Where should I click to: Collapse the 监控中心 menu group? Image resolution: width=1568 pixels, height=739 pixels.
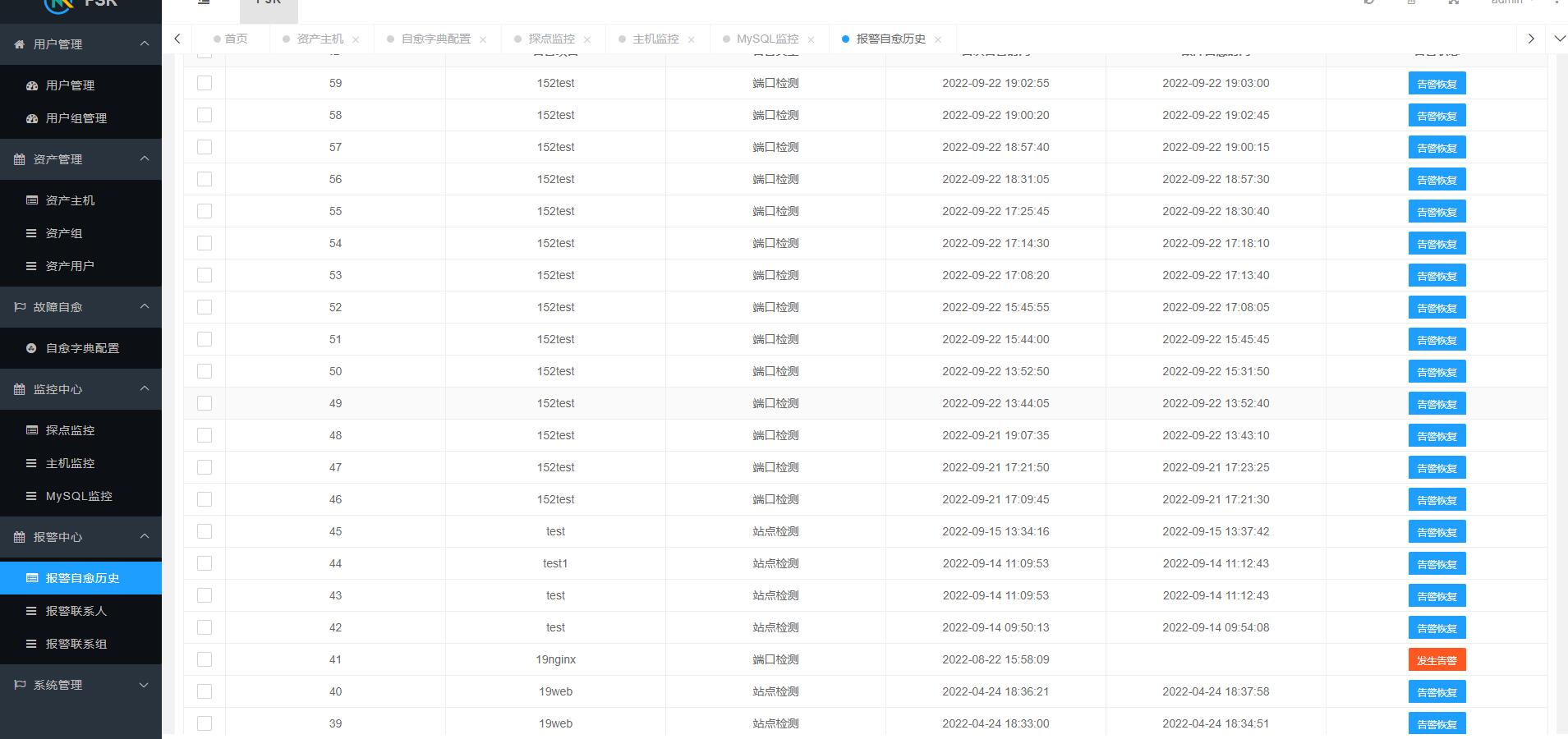coord(80,389)
